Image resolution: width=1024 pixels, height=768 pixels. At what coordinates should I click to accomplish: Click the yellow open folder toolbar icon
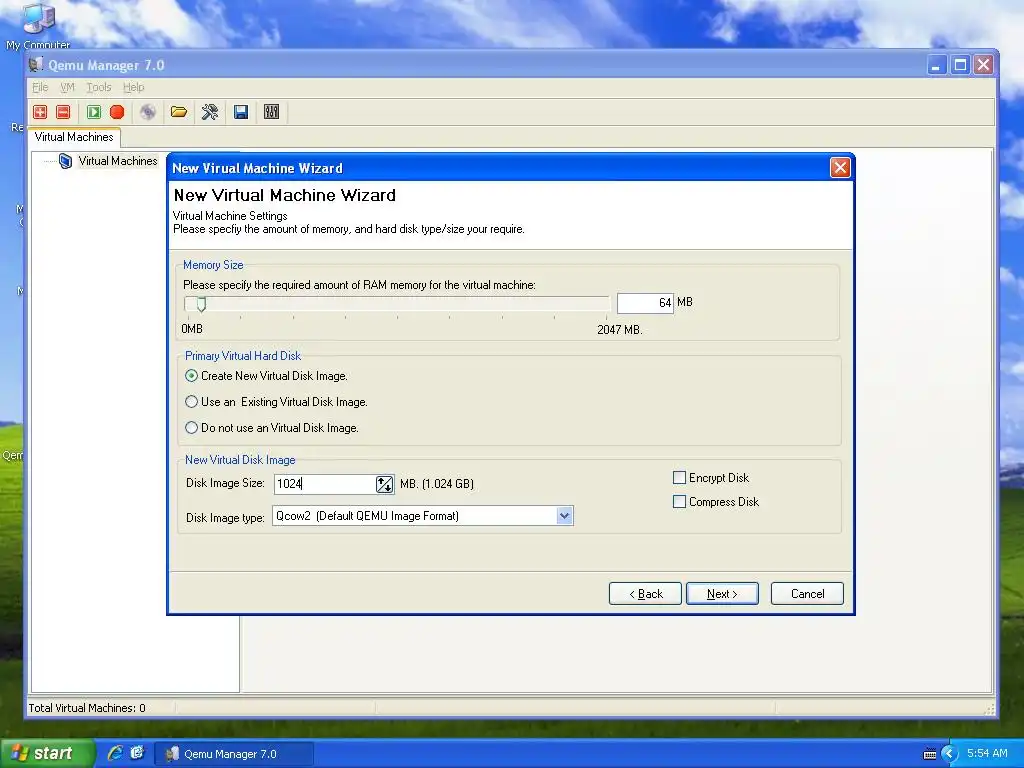click(x=179, y=112)
